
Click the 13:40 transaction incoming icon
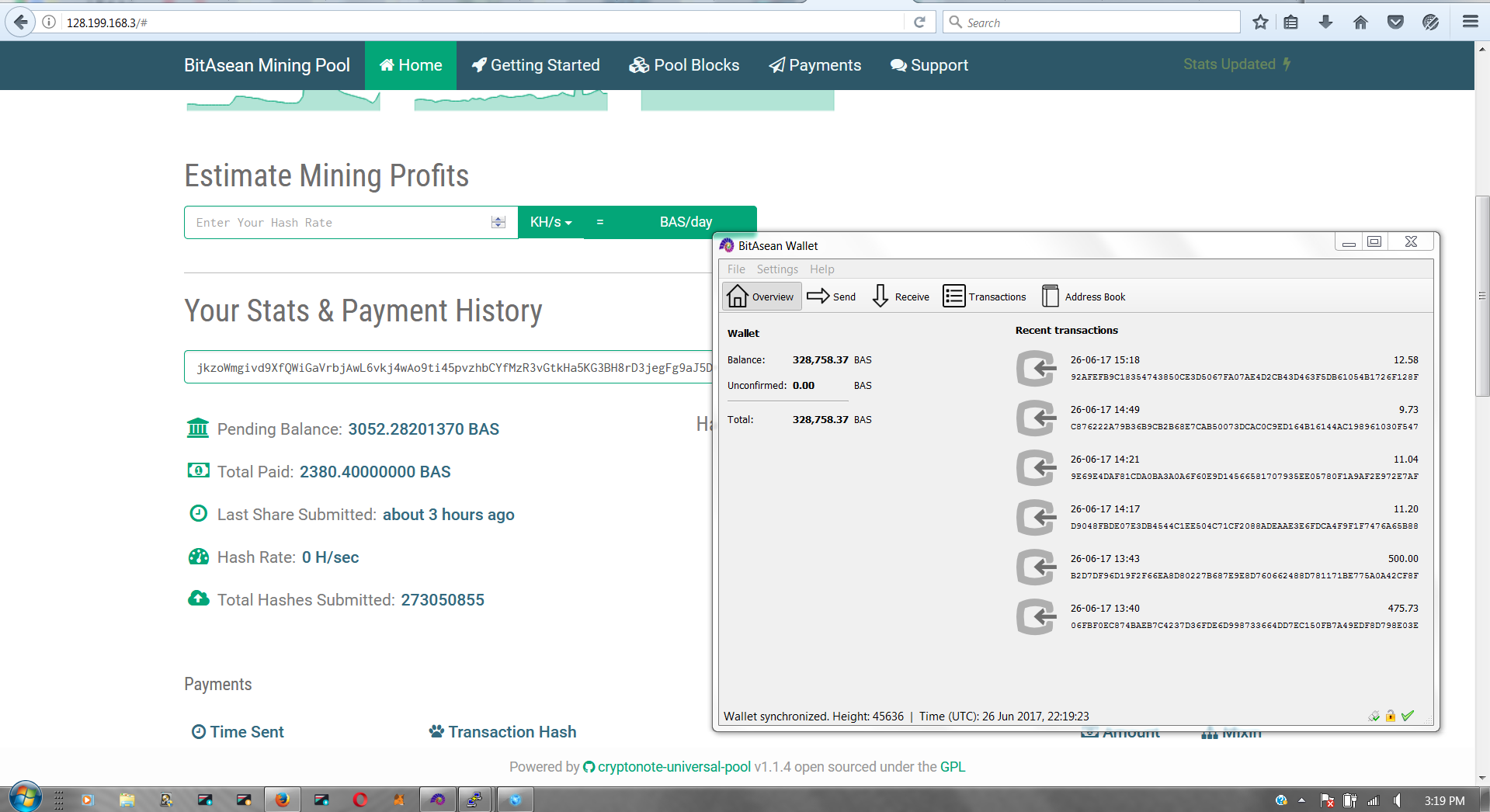pyautogui.click(x=1037, y=616)
